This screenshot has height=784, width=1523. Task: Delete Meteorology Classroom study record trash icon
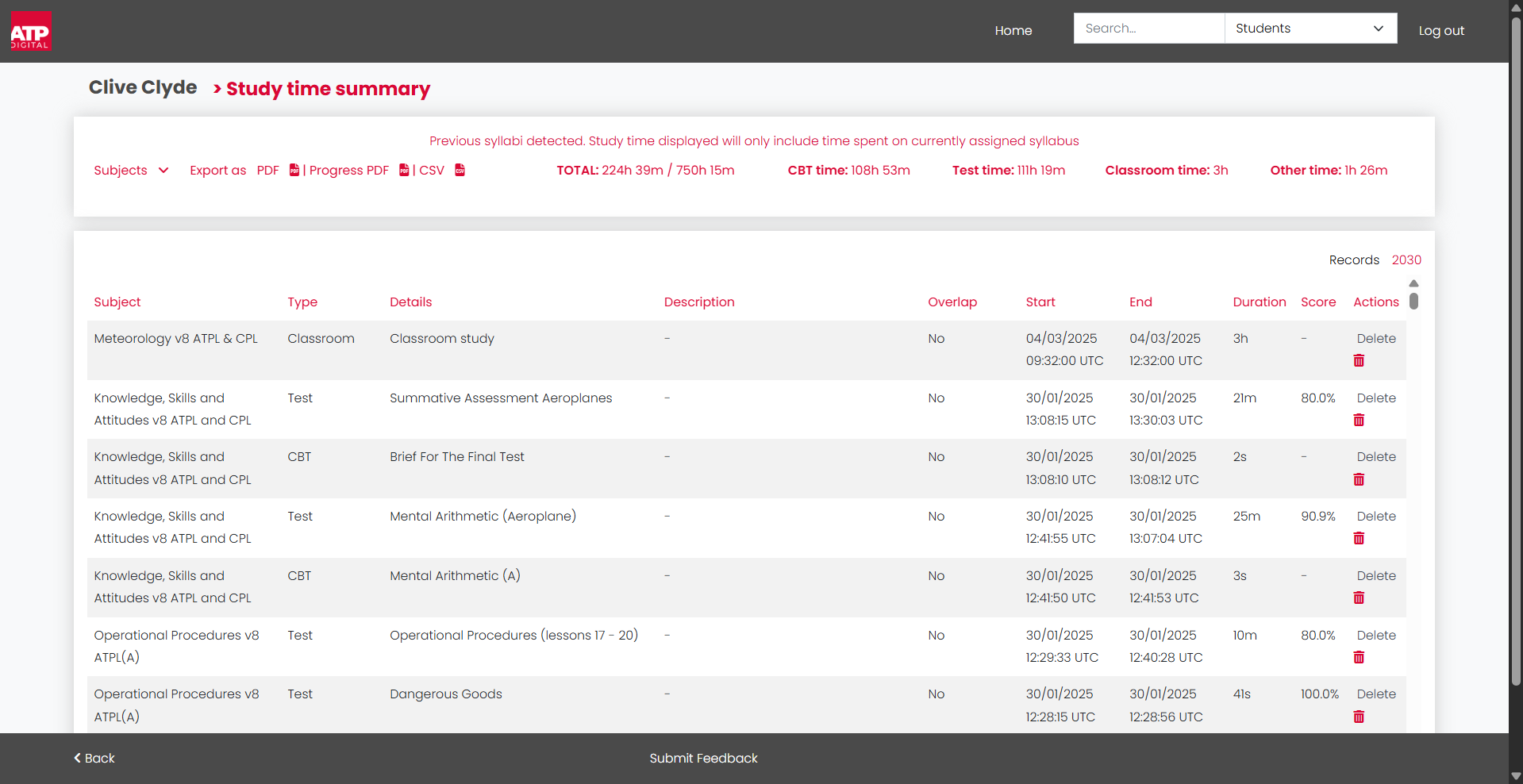coord(1359,360)
